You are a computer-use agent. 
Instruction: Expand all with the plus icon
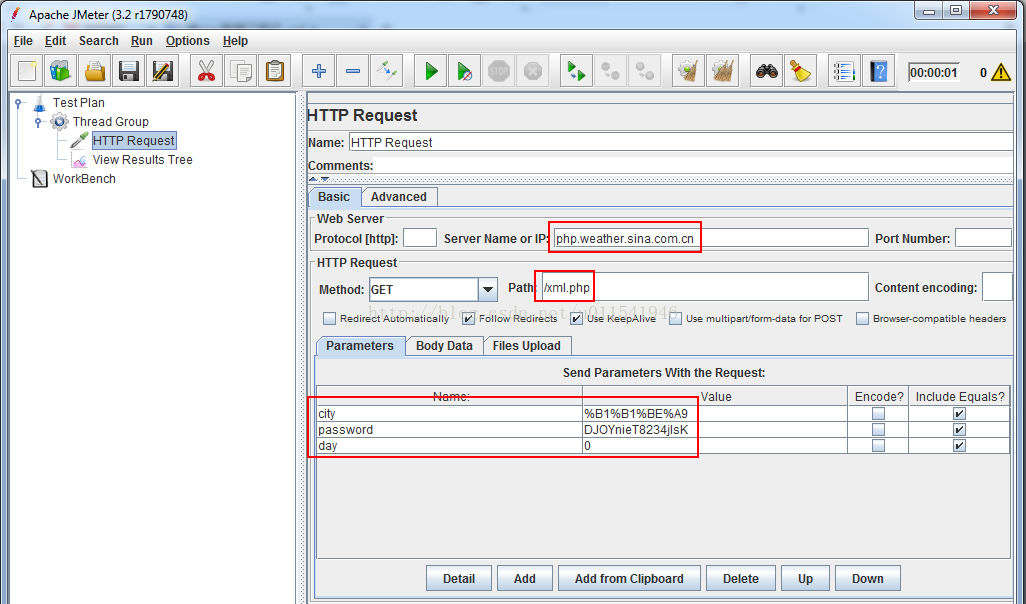319,71
